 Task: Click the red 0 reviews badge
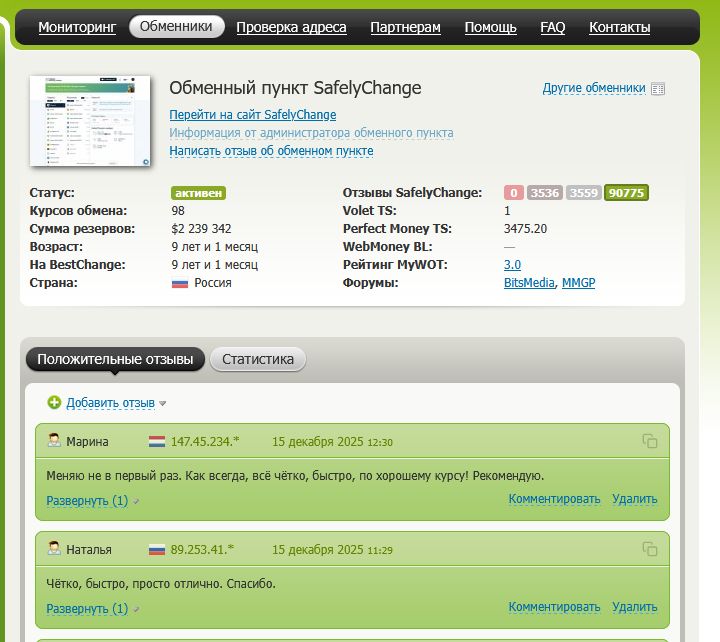tap(514, 193)
